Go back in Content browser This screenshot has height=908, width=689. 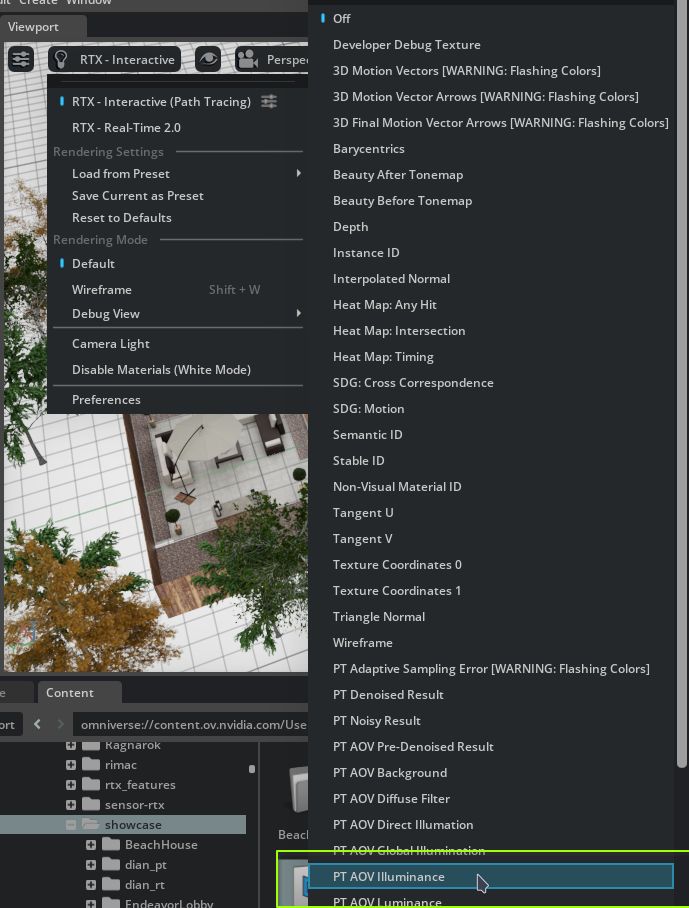coord(38,724)
